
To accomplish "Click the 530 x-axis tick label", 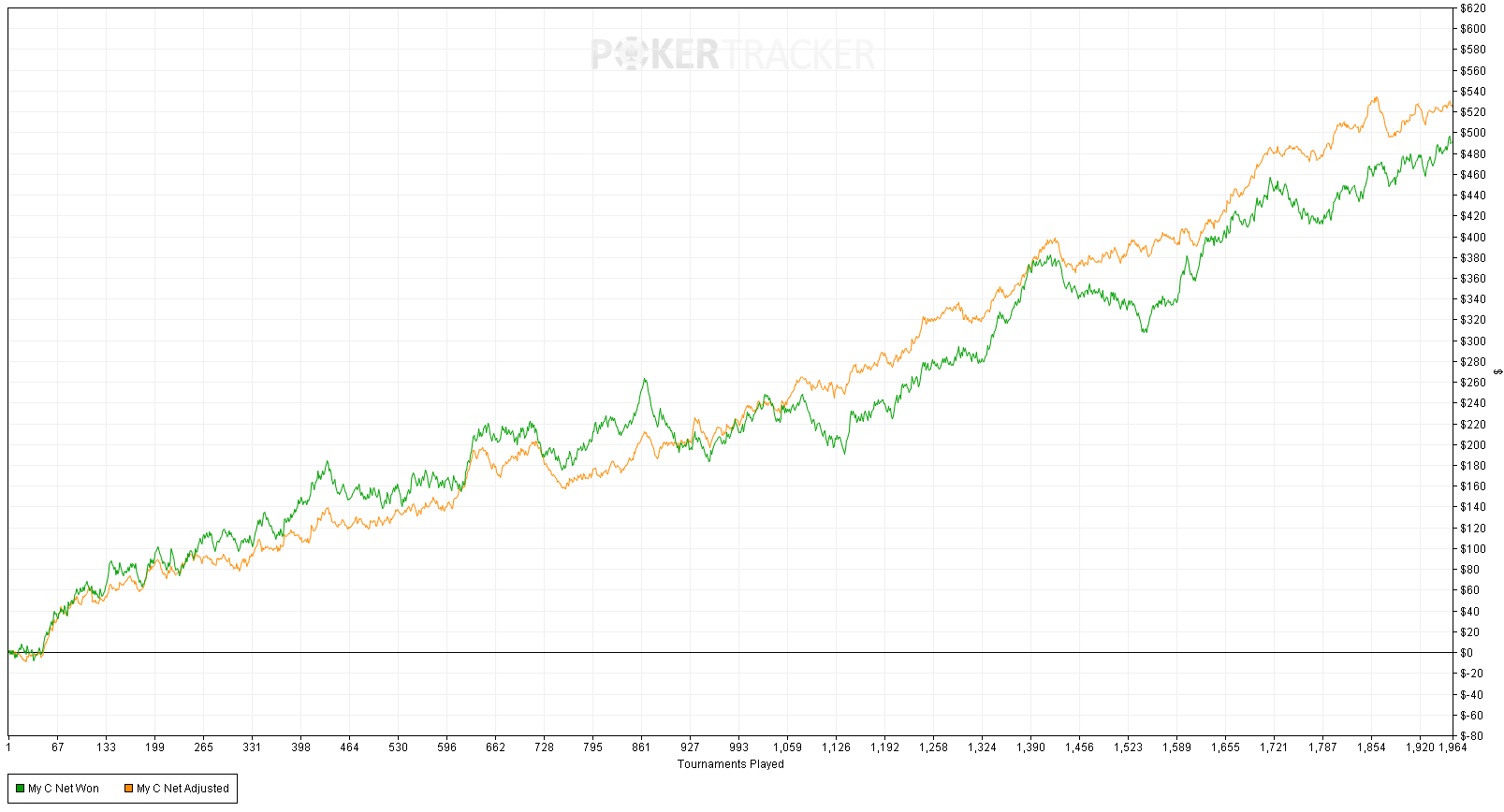I will [x=399, y=747].
